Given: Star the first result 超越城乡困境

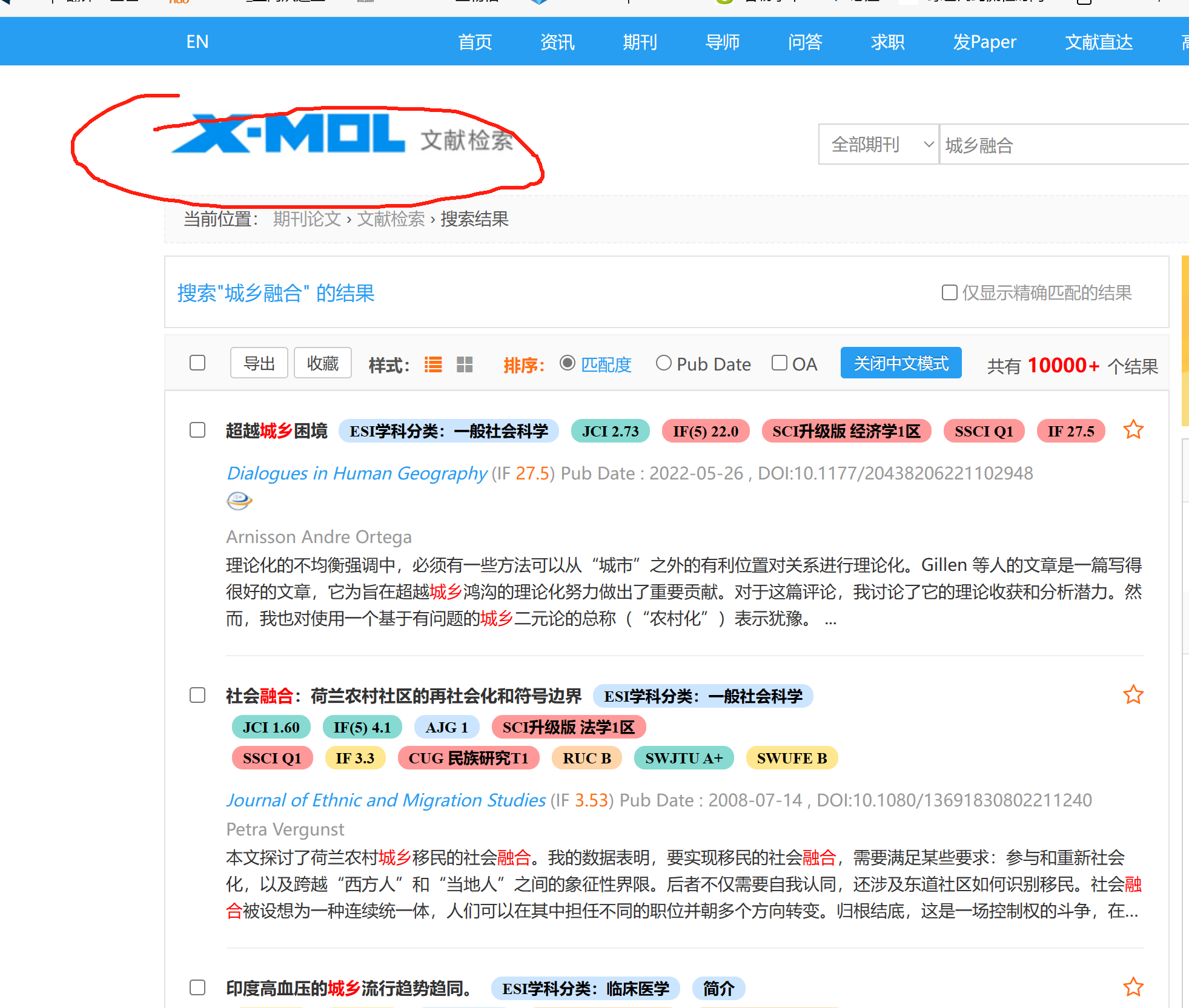Looking at the screenshot, I should [1133, 430].
